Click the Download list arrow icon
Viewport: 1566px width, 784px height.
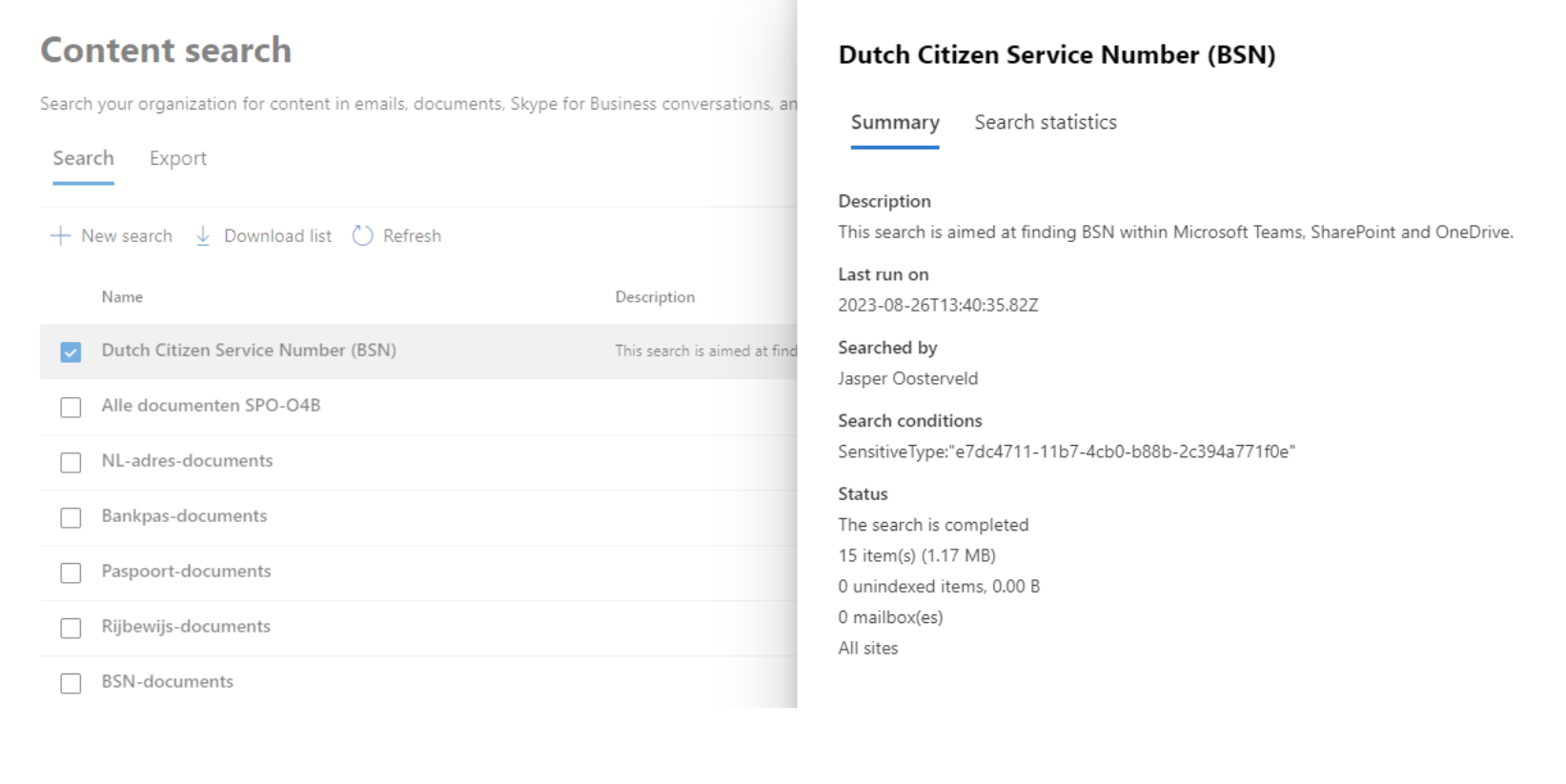click(203, 235)
